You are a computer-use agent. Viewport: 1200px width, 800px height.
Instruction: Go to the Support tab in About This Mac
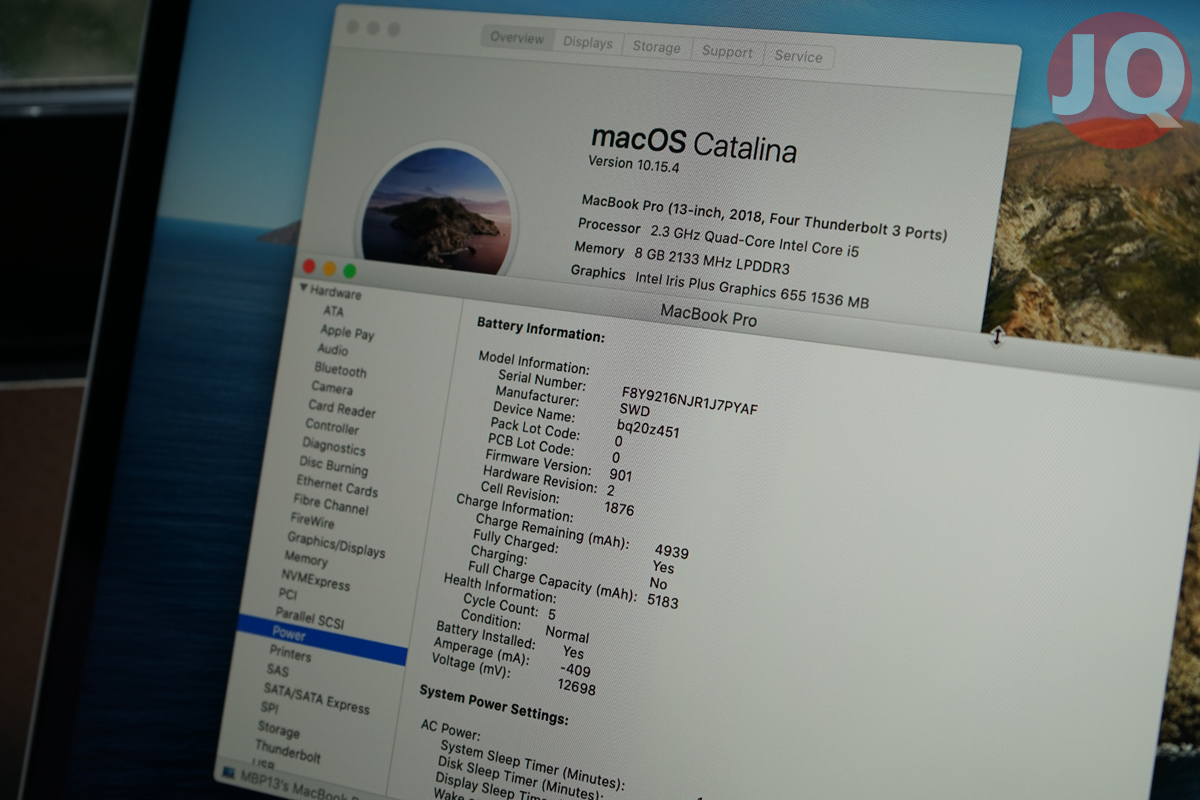point(727,52)
